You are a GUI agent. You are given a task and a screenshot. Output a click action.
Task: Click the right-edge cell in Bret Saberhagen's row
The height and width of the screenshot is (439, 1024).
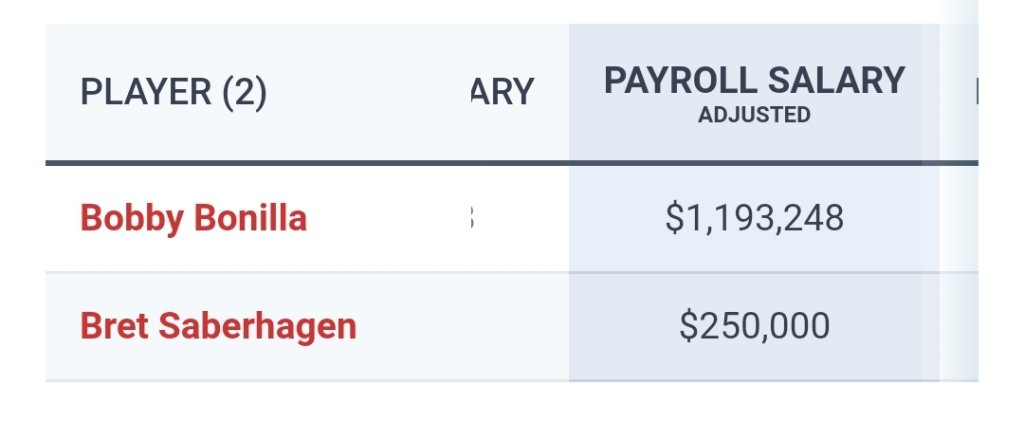[x=958, y=327]
